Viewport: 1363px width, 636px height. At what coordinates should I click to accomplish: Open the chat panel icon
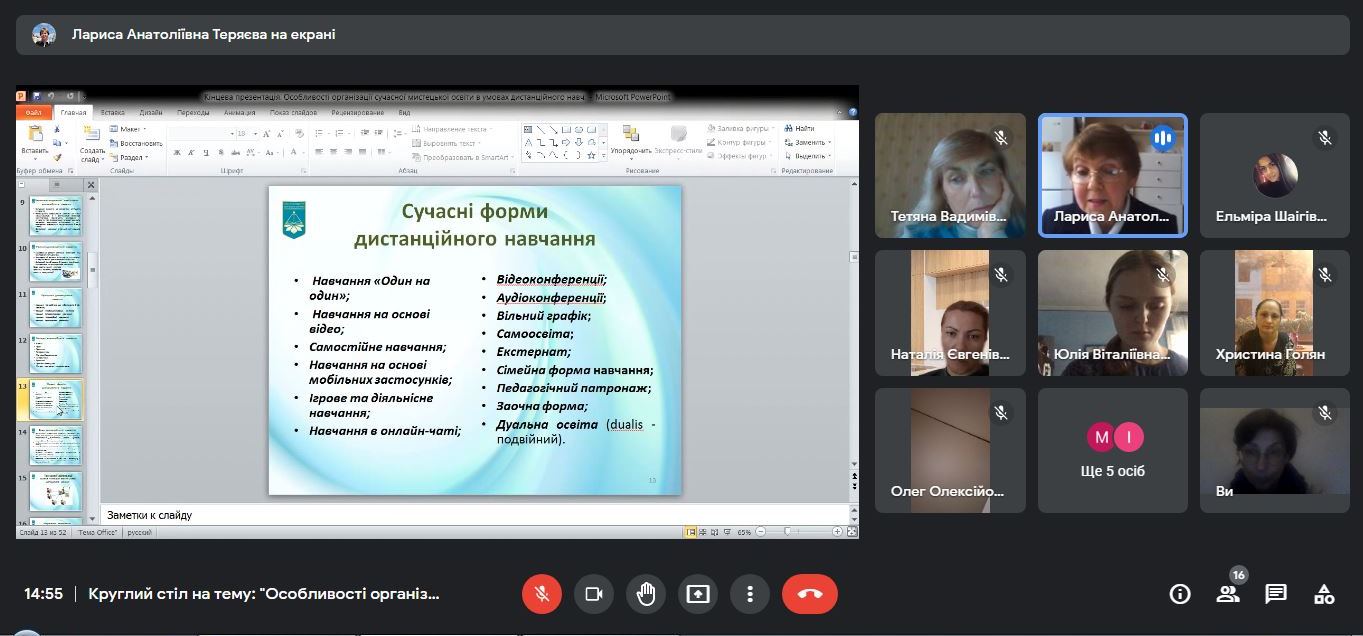tap(1276, 594)
